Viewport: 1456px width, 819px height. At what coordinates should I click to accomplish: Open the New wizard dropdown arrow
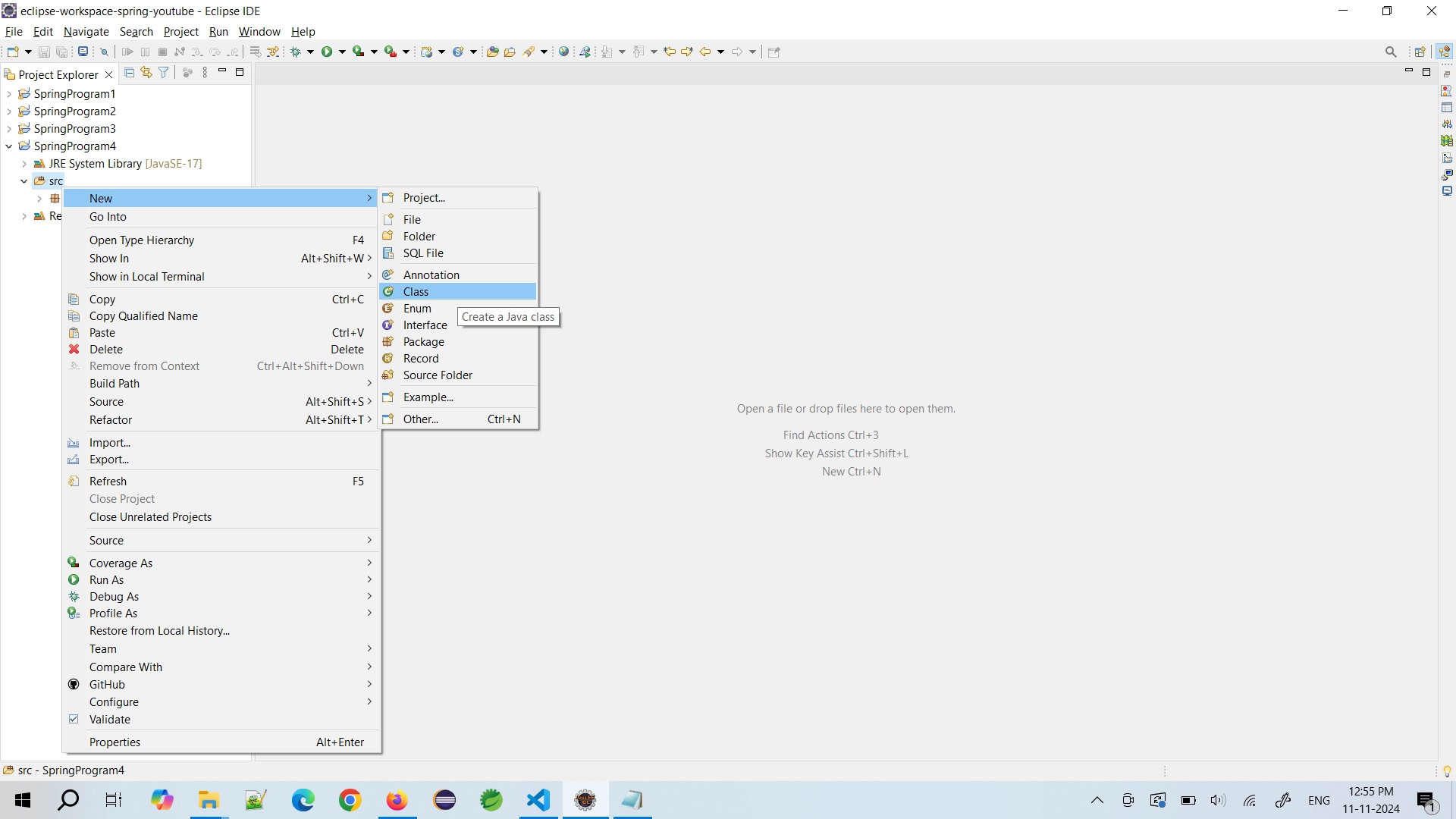28,52
